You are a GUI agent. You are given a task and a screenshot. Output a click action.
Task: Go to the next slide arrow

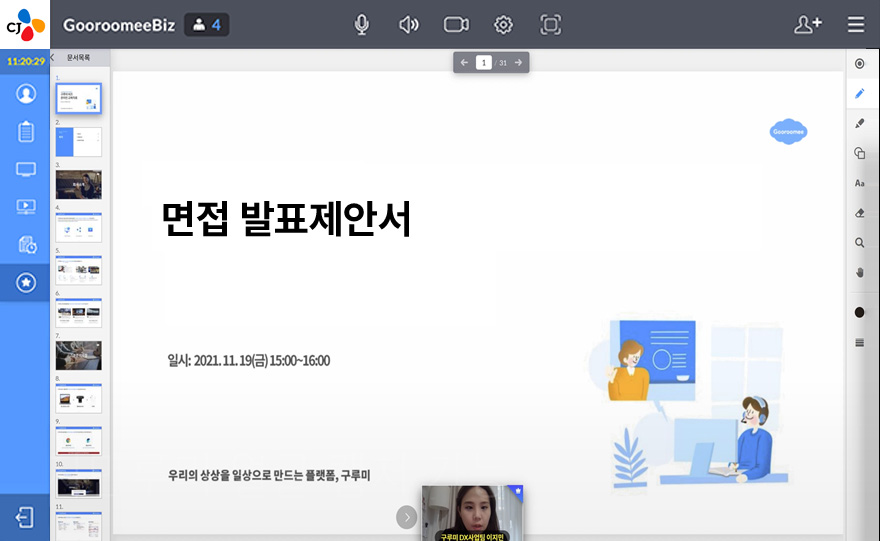click(518, 63)
